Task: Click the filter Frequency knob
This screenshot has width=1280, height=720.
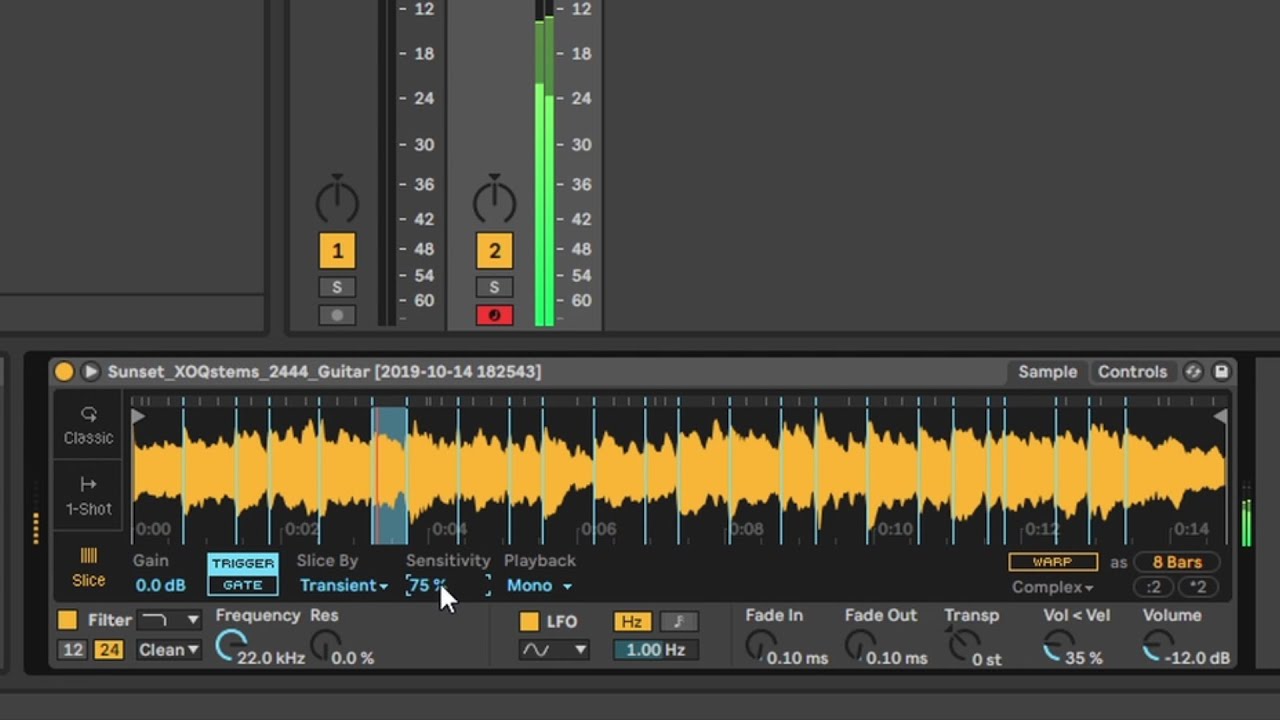Action: click(x=230, y=647)
